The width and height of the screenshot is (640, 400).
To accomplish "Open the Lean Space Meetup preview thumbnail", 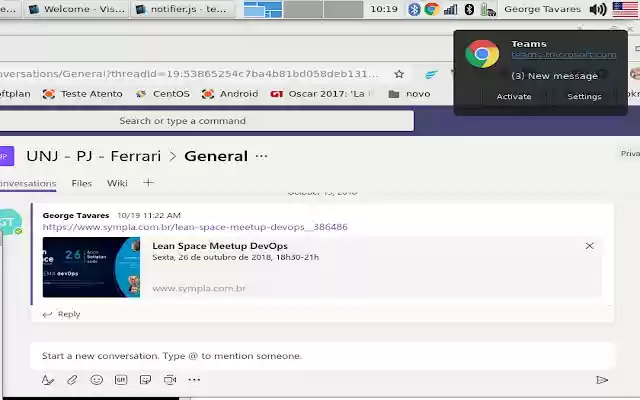I will pyautogui.click(x=91, y=267).
